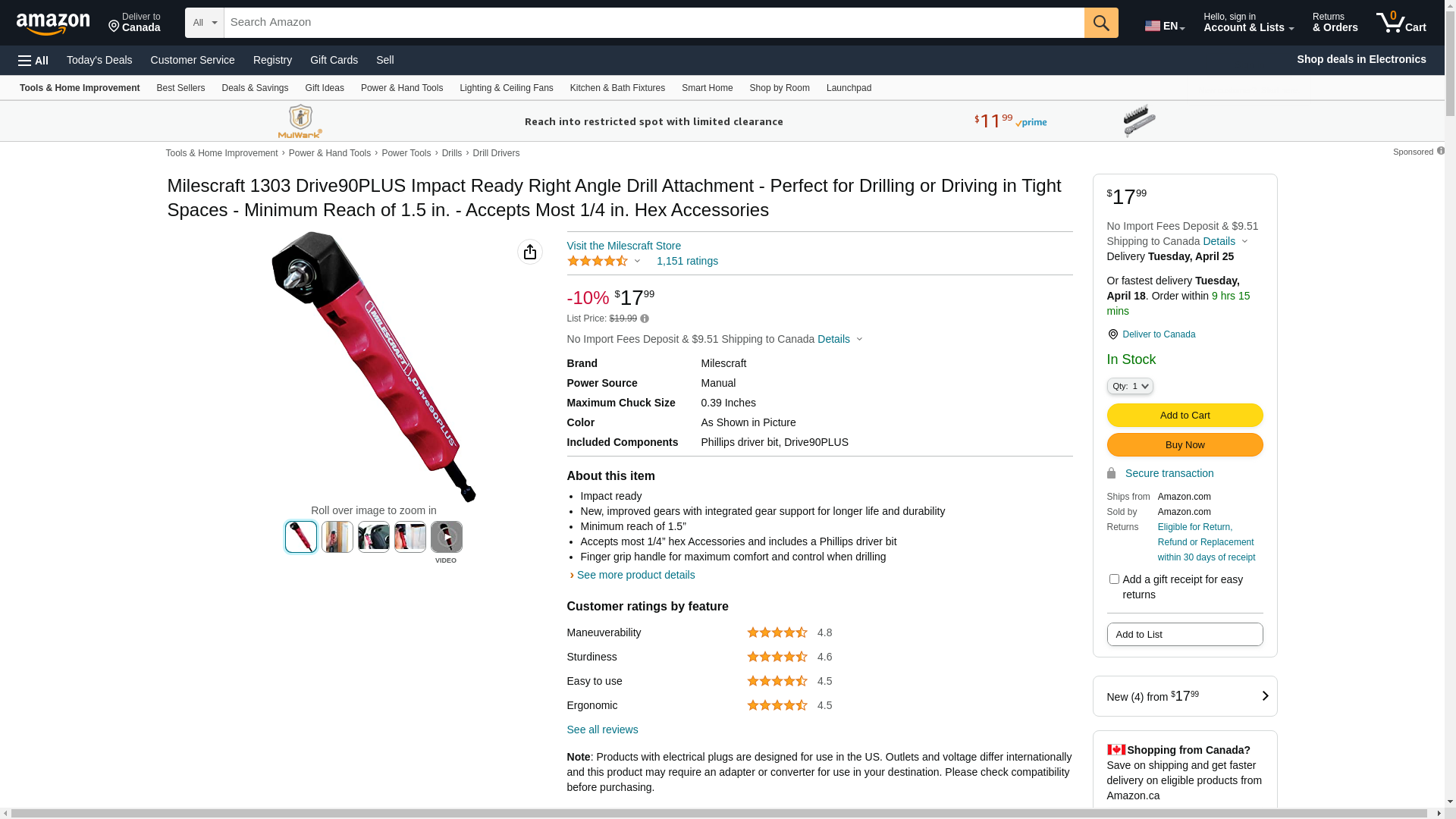Visit the Milescraft Store link
This screenshot has width=1456, height=819.
623,246
